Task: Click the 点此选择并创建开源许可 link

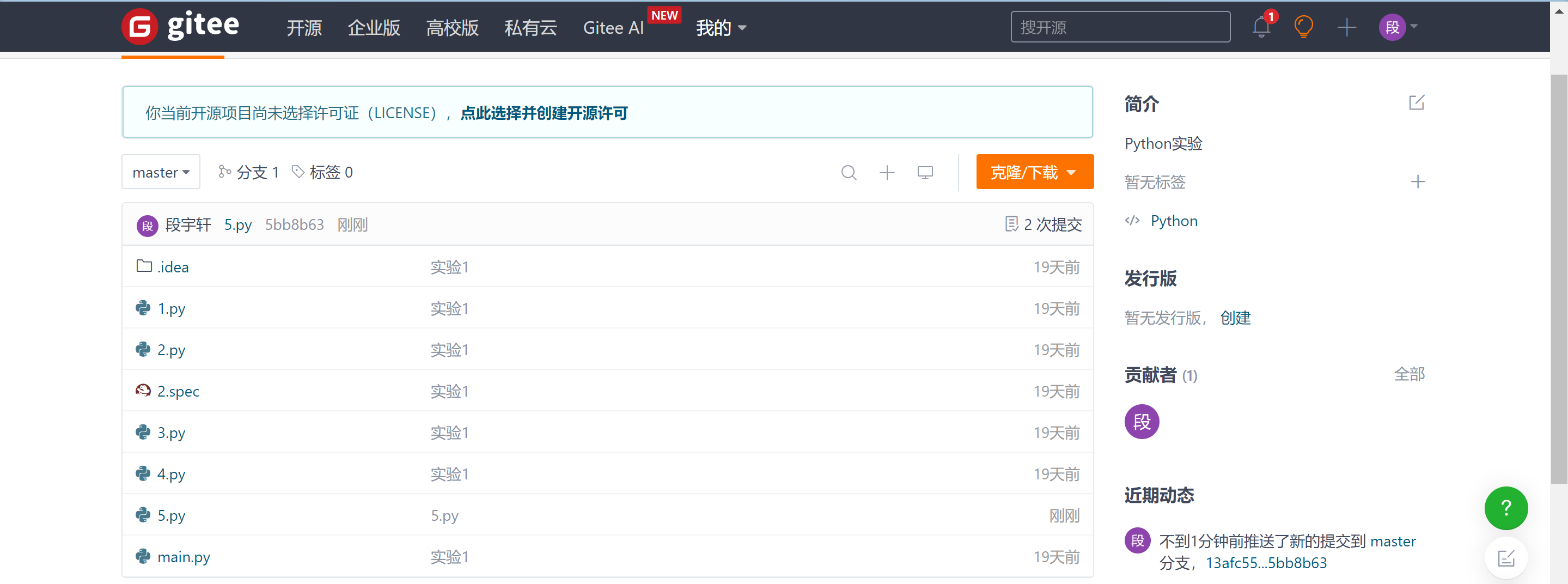Action: coord(544,113)
